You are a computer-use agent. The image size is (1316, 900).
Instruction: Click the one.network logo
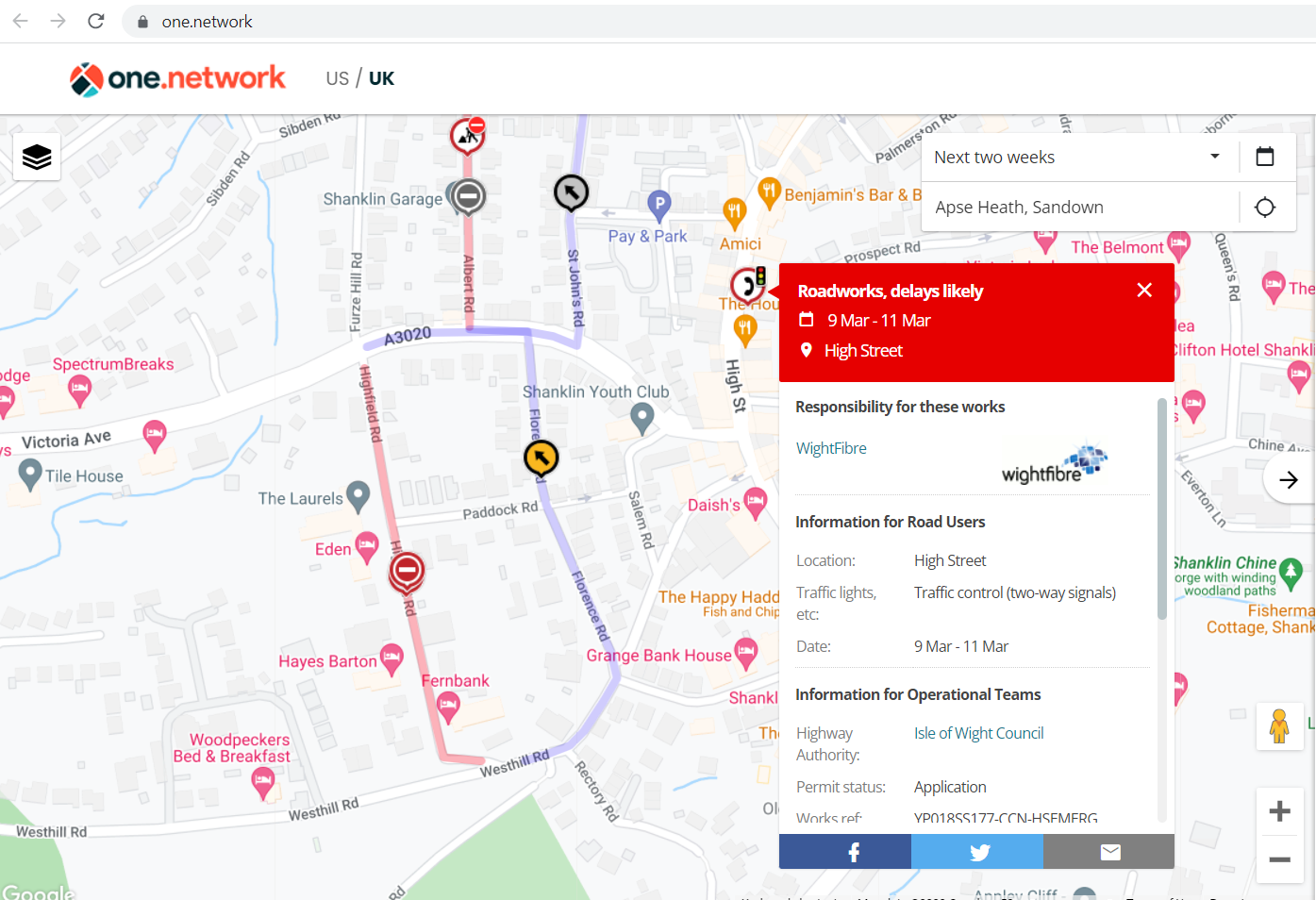(177, 78)
